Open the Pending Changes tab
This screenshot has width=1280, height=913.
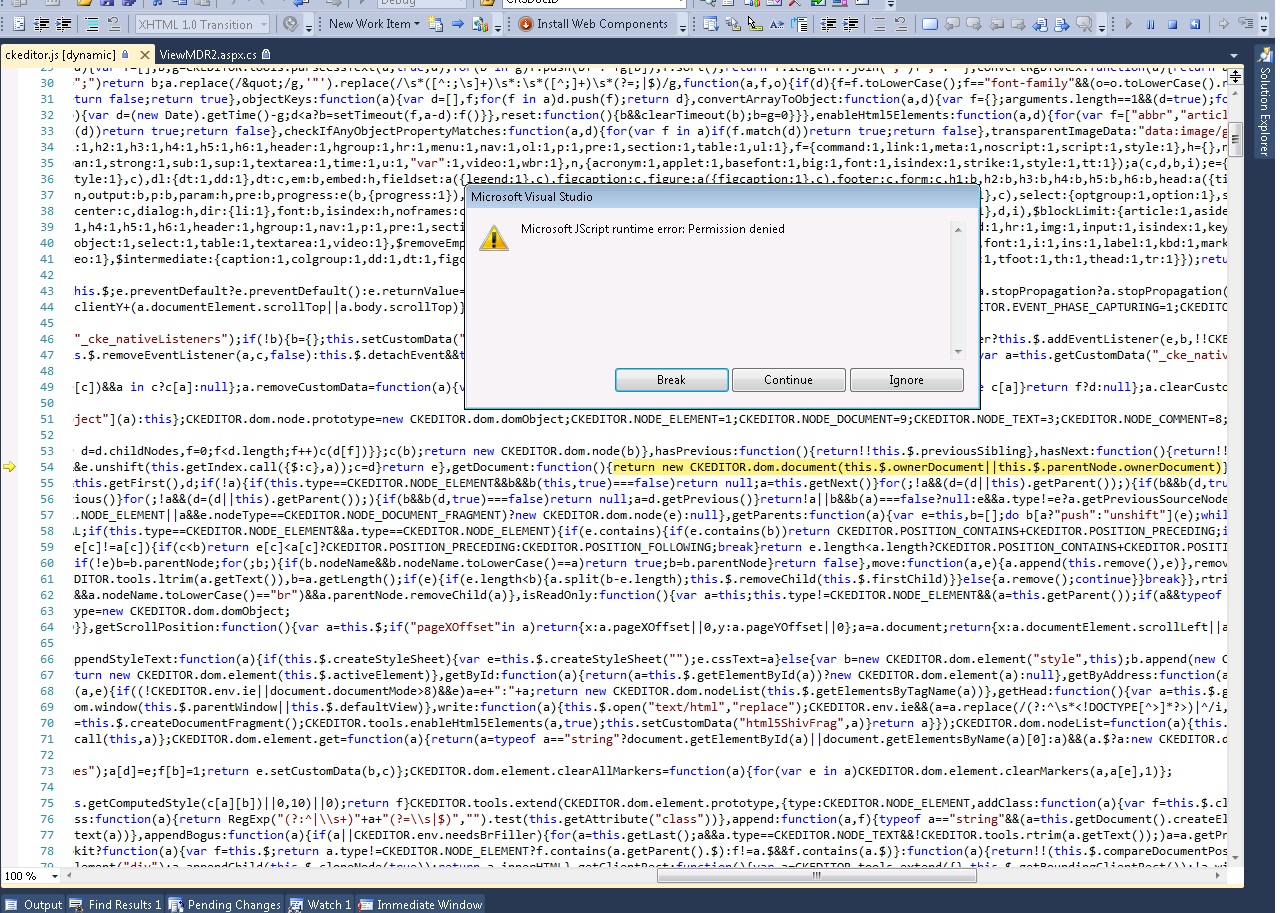point(225,904)
